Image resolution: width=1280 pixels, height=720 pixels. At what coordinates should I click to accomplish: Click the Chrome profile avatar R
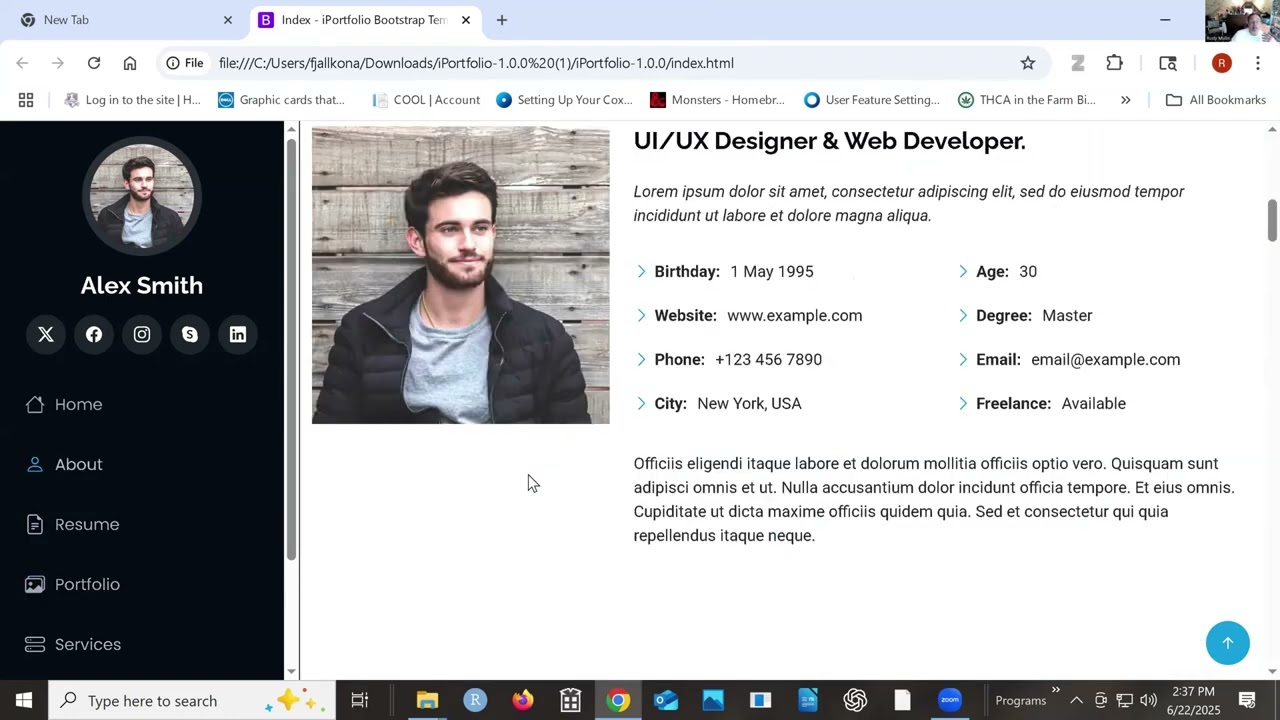click(x=1221, y=63)
